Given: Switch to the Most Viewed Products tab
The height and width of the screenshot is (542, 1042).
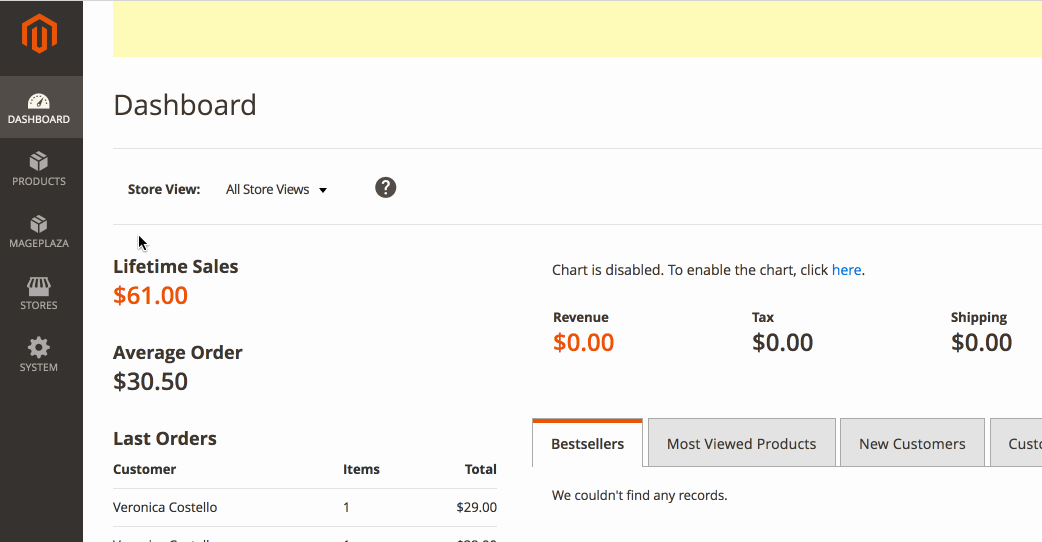Looking at the screenshot, I should [742, 443].
